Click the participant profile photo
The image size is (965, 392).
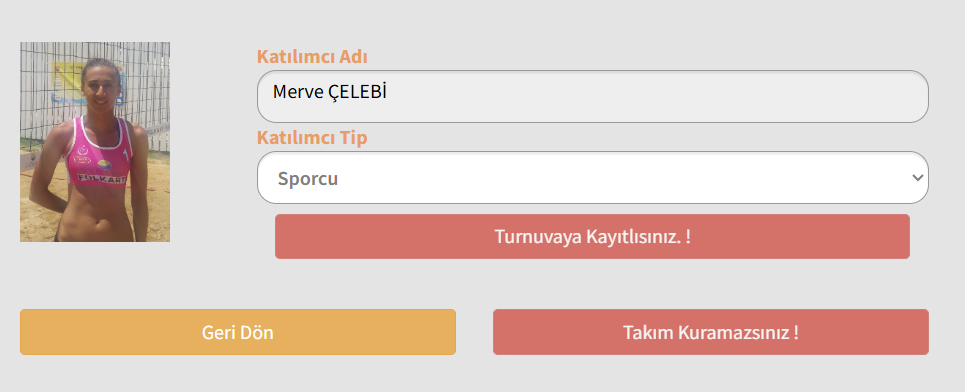click(x=95, y=142)
